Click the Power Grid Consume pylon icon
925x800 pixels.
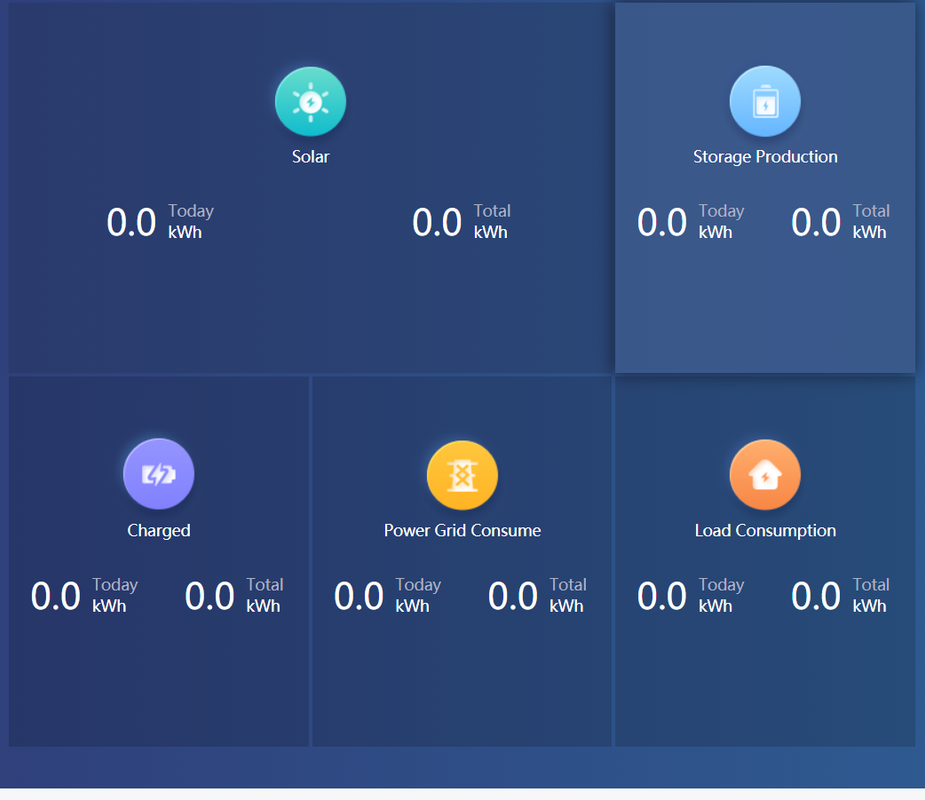click(x=462, y=475)
